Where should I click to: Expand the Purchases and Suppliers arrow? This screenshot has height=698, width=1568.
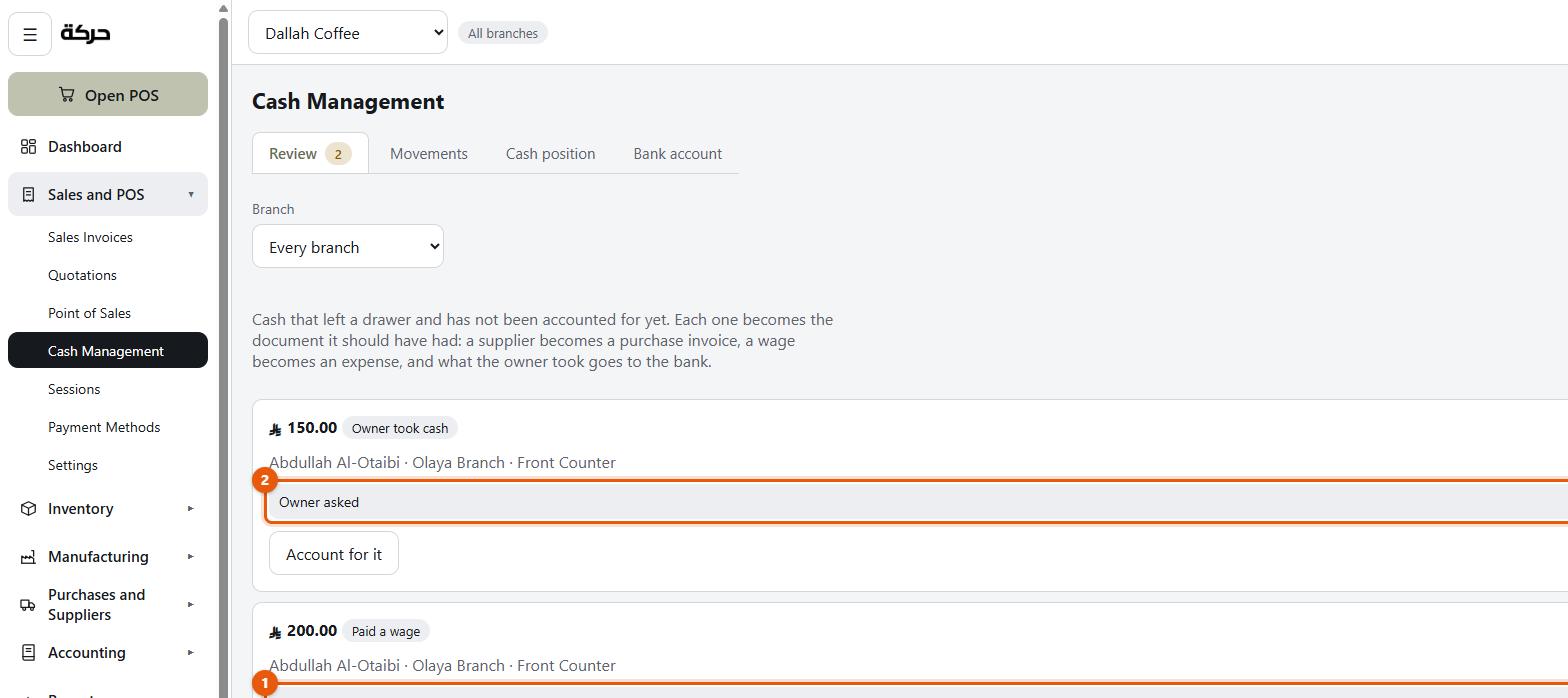(x=191, y=604)
